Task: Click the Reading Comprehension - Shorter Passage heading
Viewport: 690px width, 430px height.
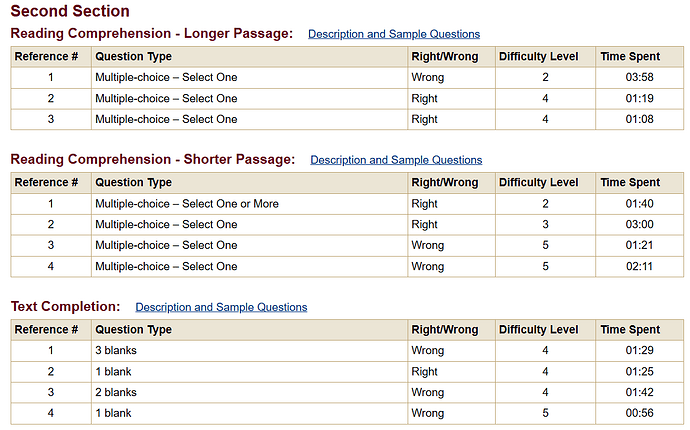Action: 153,159
